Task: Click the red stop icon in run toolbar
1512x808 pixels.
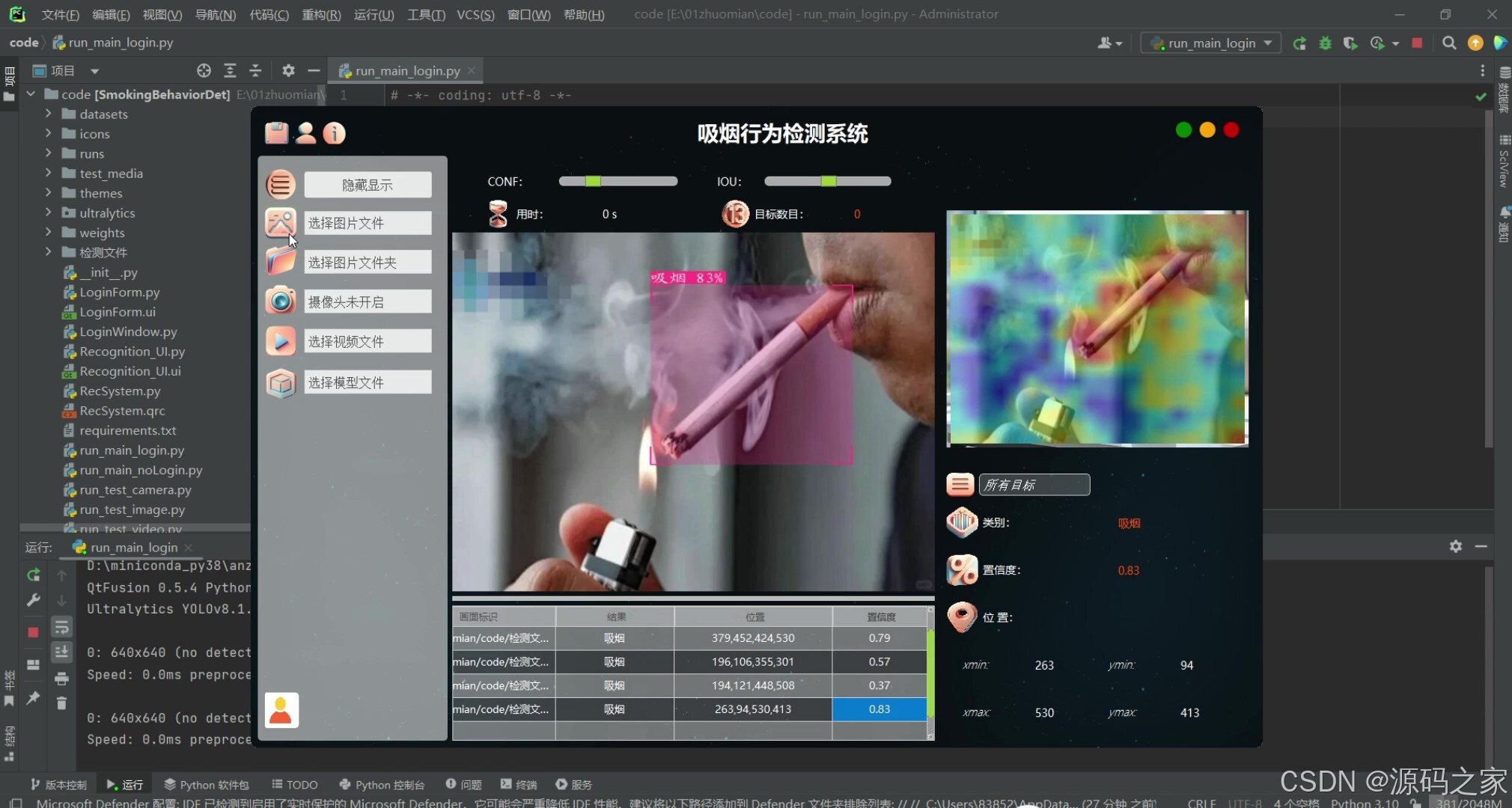Action: (x=1416, y=43)
